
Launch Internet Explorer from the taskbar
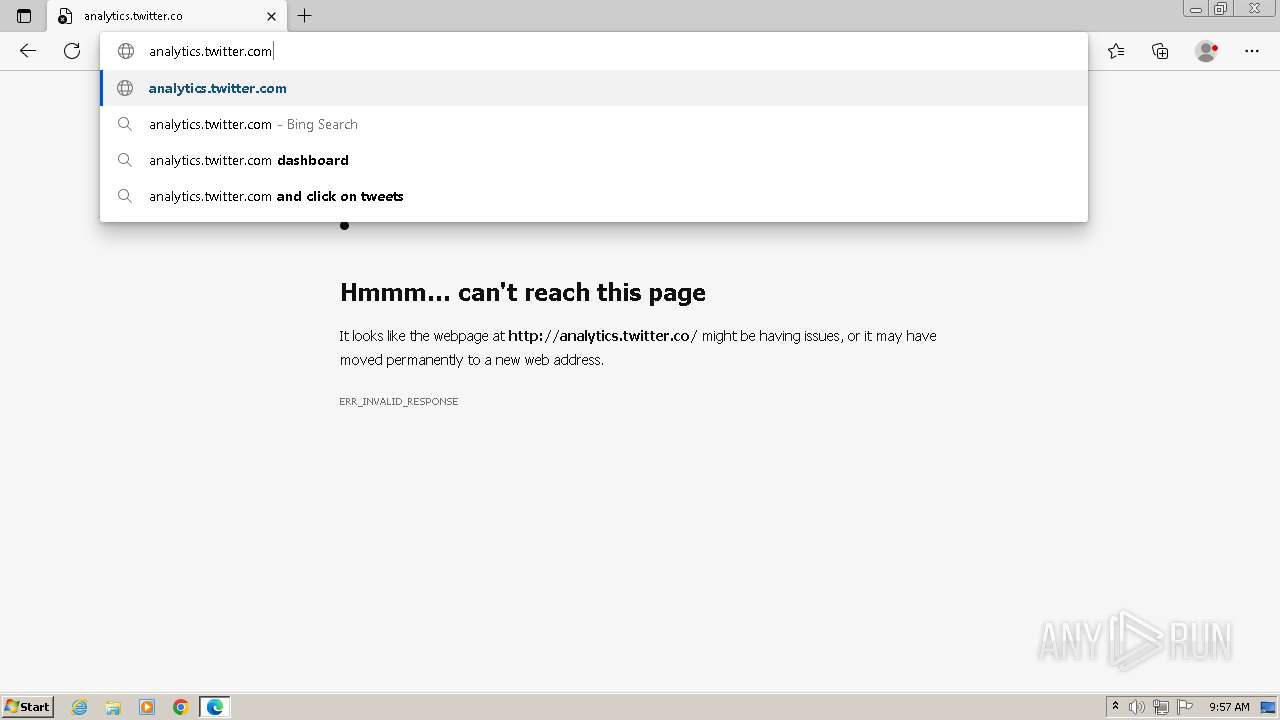tap(80, 707)
